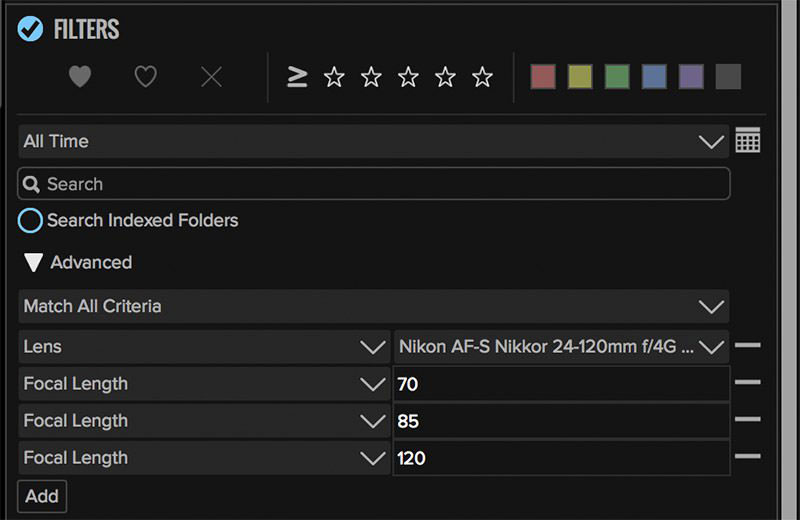Toggle the Filters checkbox off
Viewport: 800px width, 520px height.
point(30,29)
